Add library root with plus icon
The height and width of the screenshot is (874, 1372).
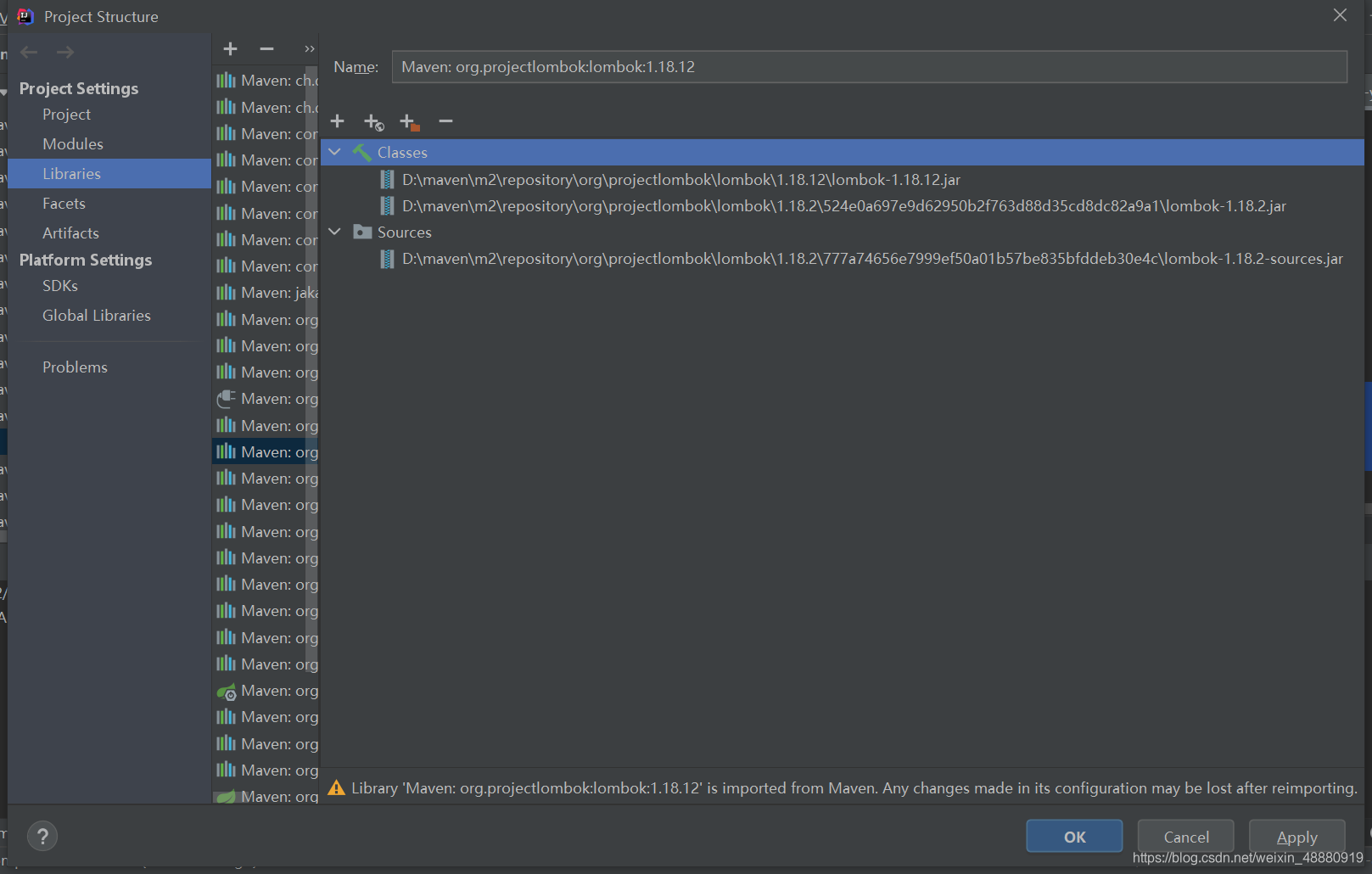click(337, 121)
